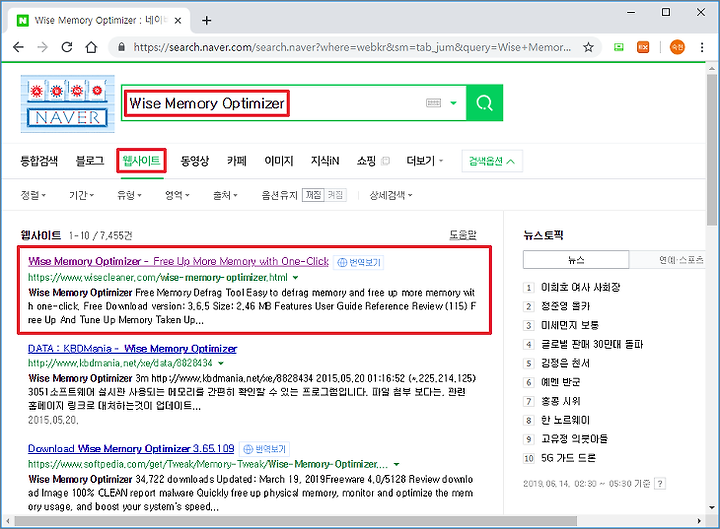Switch to the 지식iN tab

325,161
